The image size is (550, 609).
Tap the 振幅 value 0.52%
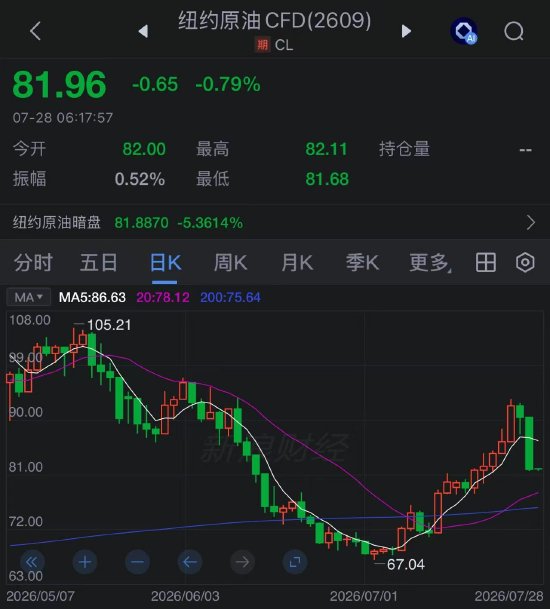(x=140, y=179)
